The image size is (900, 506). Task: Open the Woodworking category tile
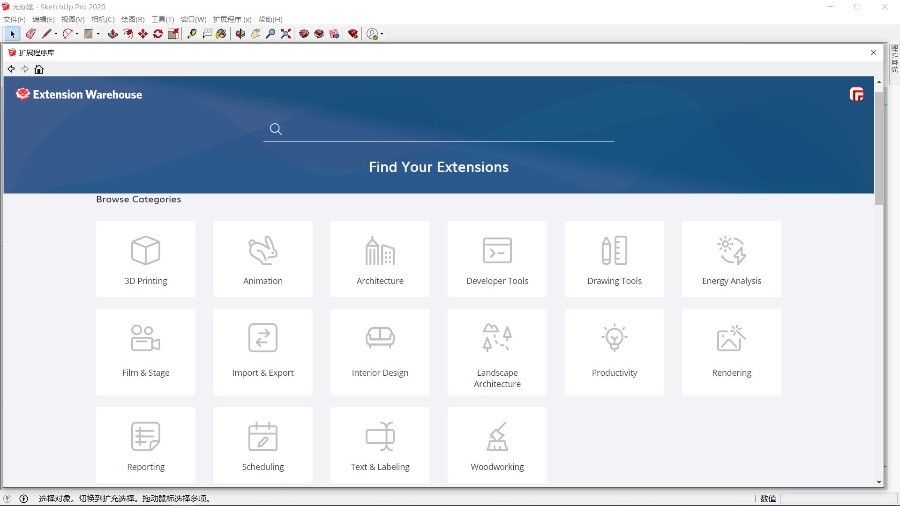pyautogui.click(x=497, y=445)
